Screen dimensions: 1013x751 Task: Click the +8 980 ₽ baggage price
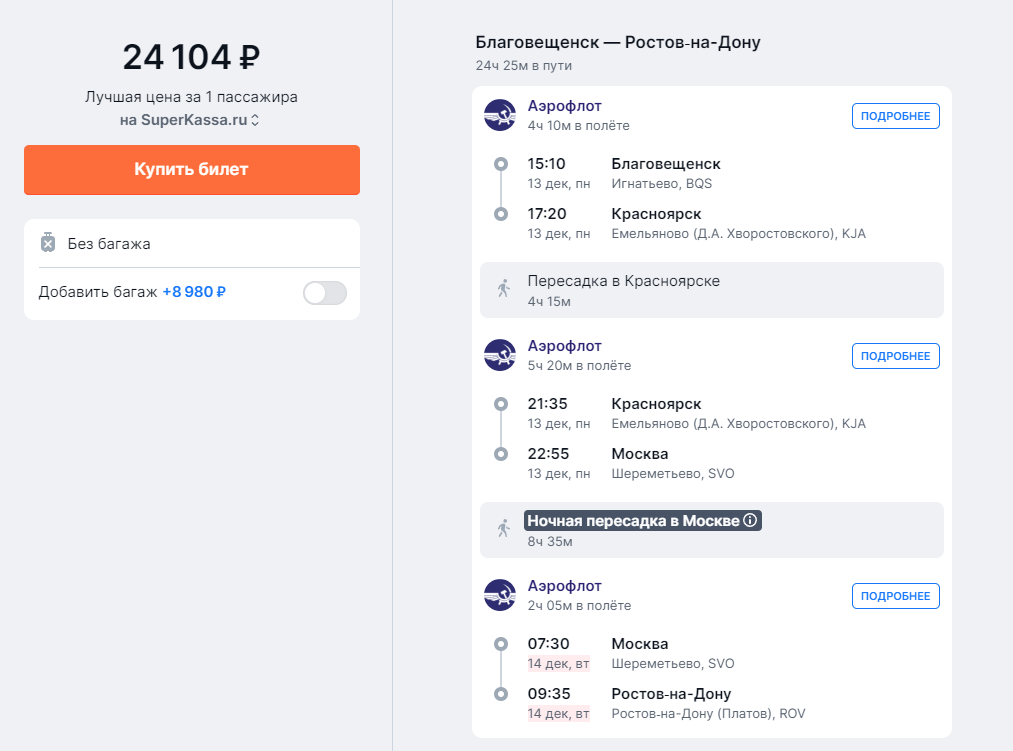pyautogui.click(x=194, y=292)
